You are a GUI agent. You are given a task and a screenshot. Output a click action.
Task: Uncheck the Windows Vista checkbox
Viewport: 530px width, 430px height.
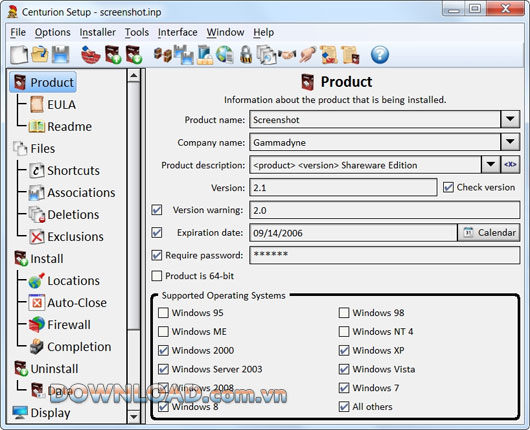pos(344,369)
